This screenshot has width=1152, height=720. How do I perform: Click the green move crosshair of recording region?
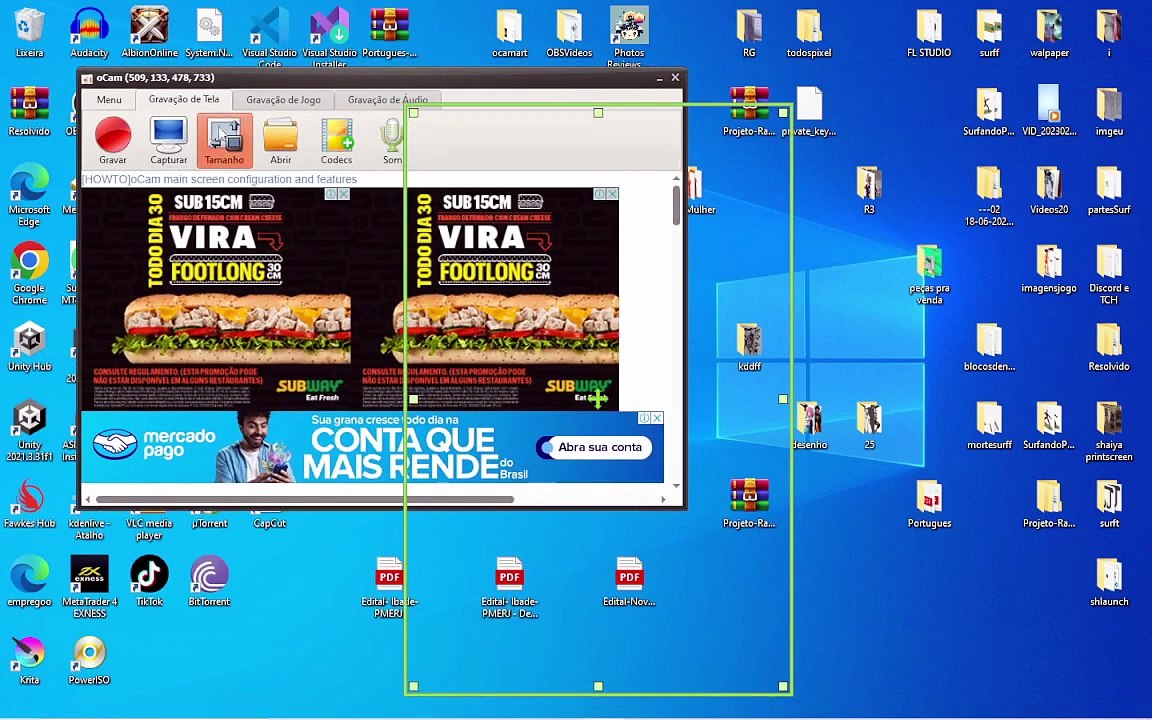[598, 399]
